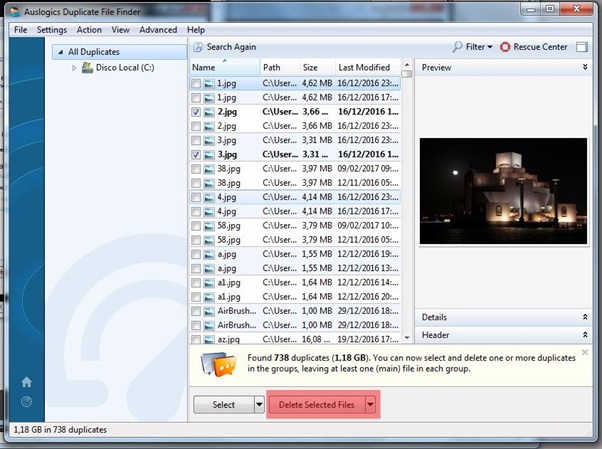The width and height of the screenshot is (602, 449).
Task: Open the File menu
Action: pos(21,30)
